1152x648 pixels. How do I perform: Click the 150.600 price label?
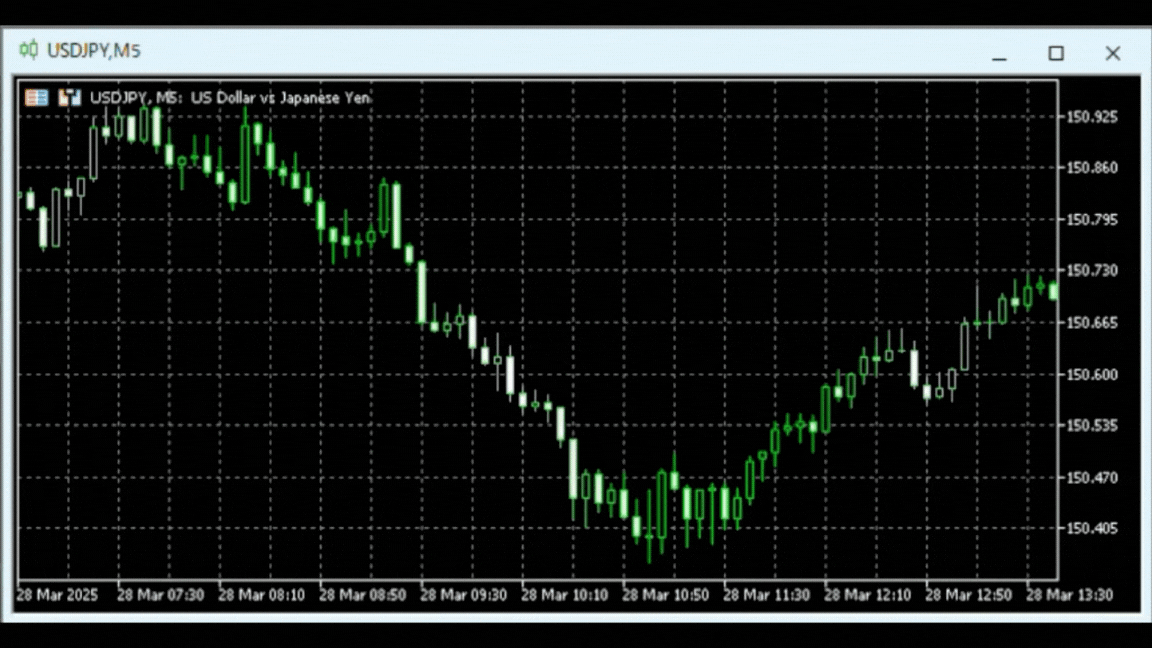1092,375
